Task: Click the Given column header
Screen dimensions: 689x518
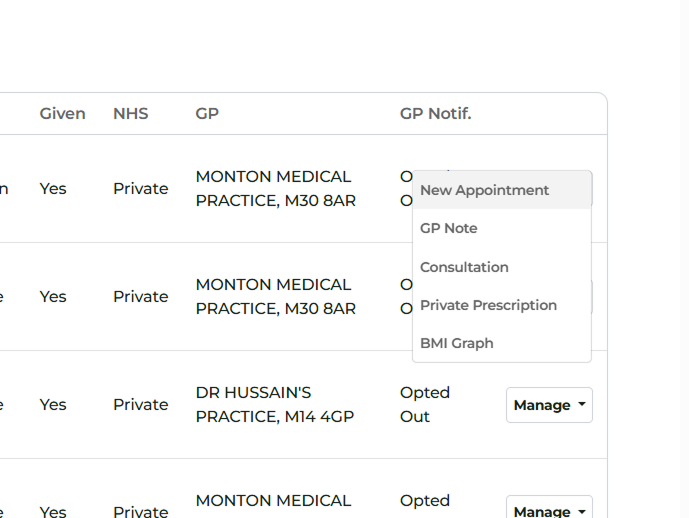Action: pyautogui.click(x=62, y=114)
